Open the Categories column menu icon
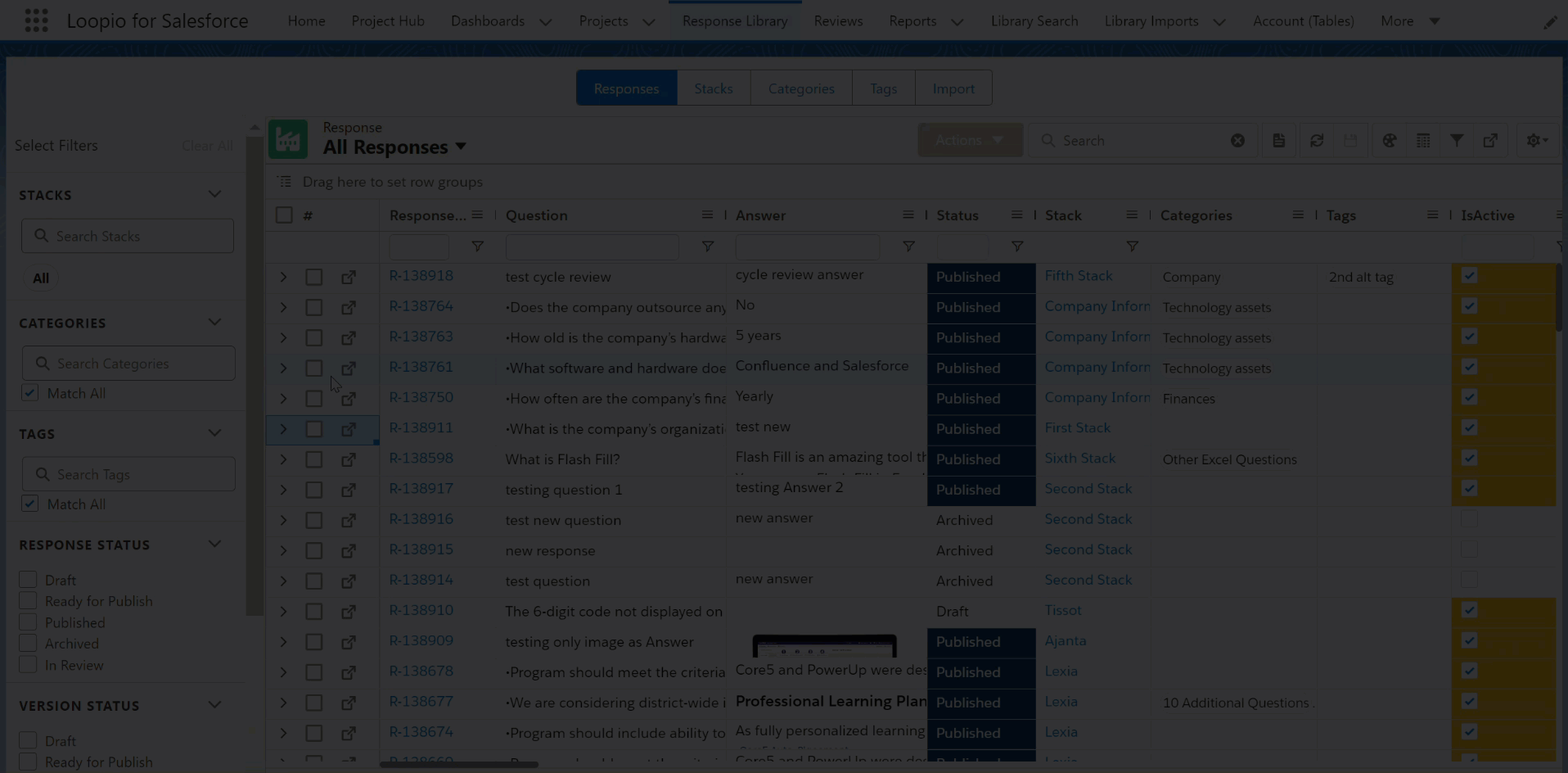The width and height of the screenshot is (1568, 773). click(x=1298, y=215)
